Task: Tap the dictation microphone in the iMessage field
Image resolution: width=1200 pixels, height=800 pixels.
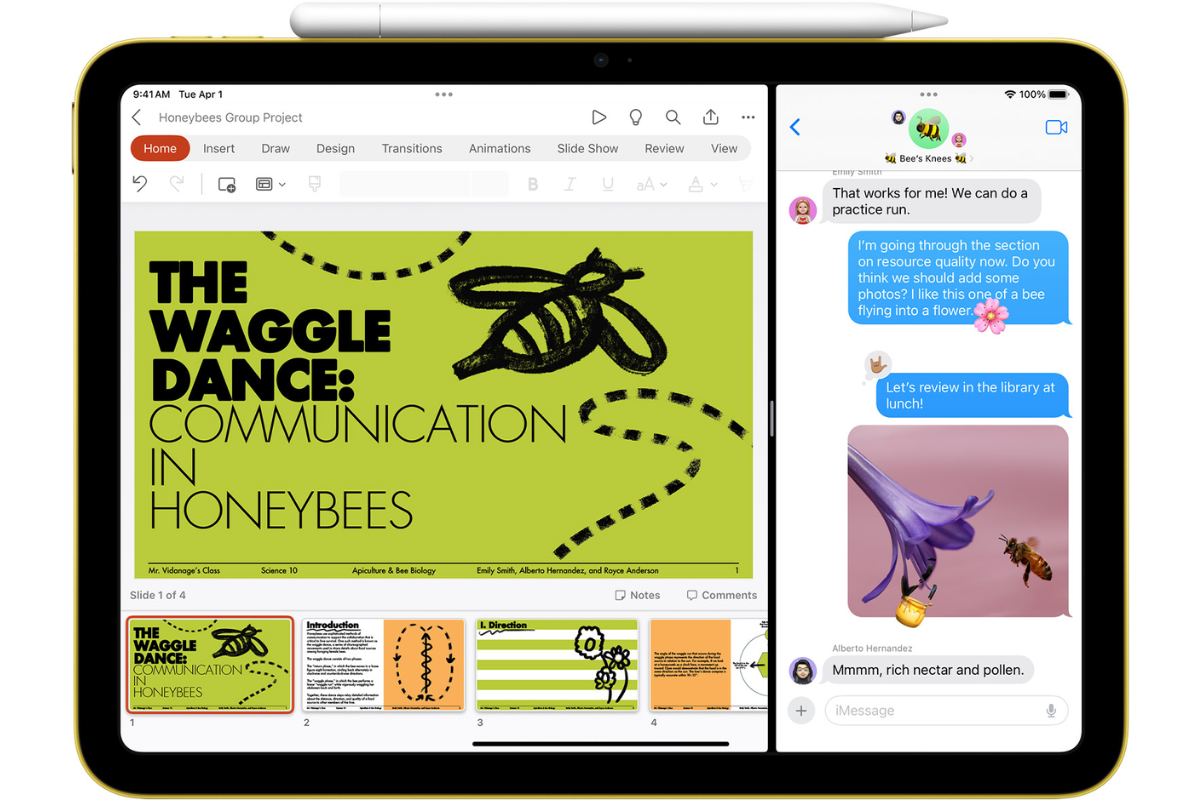Action: pyautogui.click(x=1050, y=711)
